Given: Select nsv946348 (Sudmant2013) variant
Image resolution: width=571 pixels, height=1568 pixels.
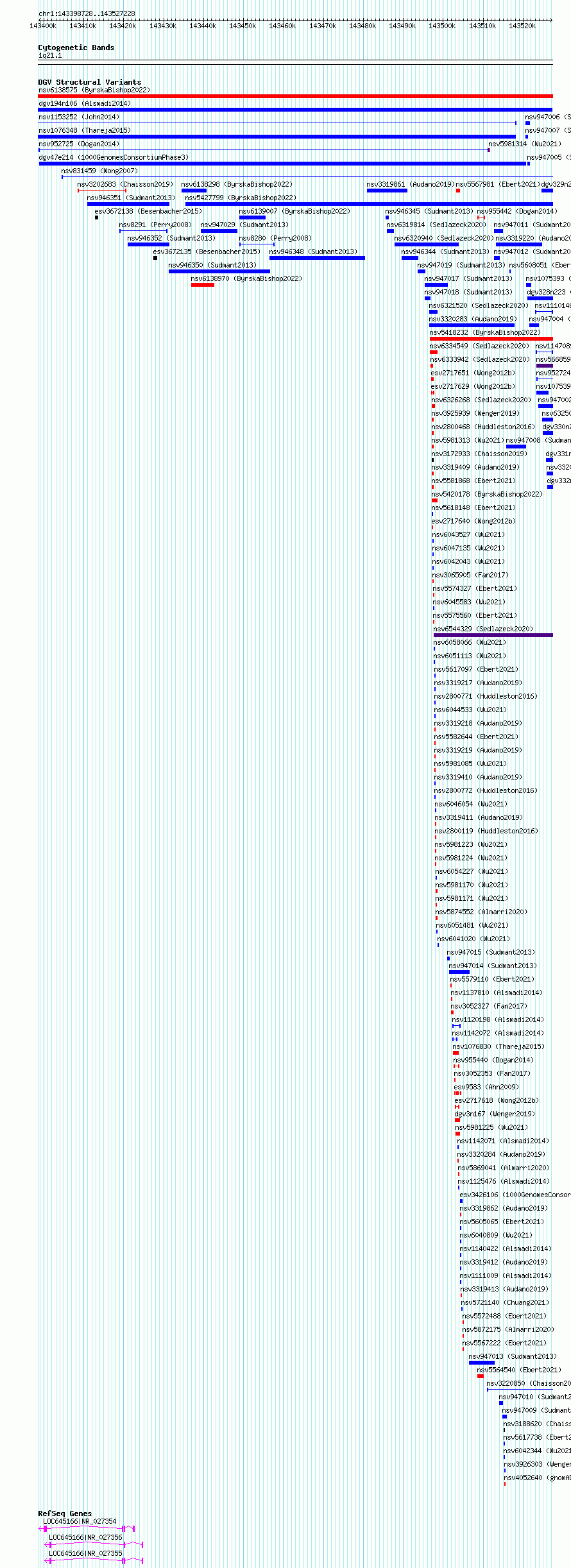Looking at the screenshot, I should pyautogui.click(x=313, y=251).
